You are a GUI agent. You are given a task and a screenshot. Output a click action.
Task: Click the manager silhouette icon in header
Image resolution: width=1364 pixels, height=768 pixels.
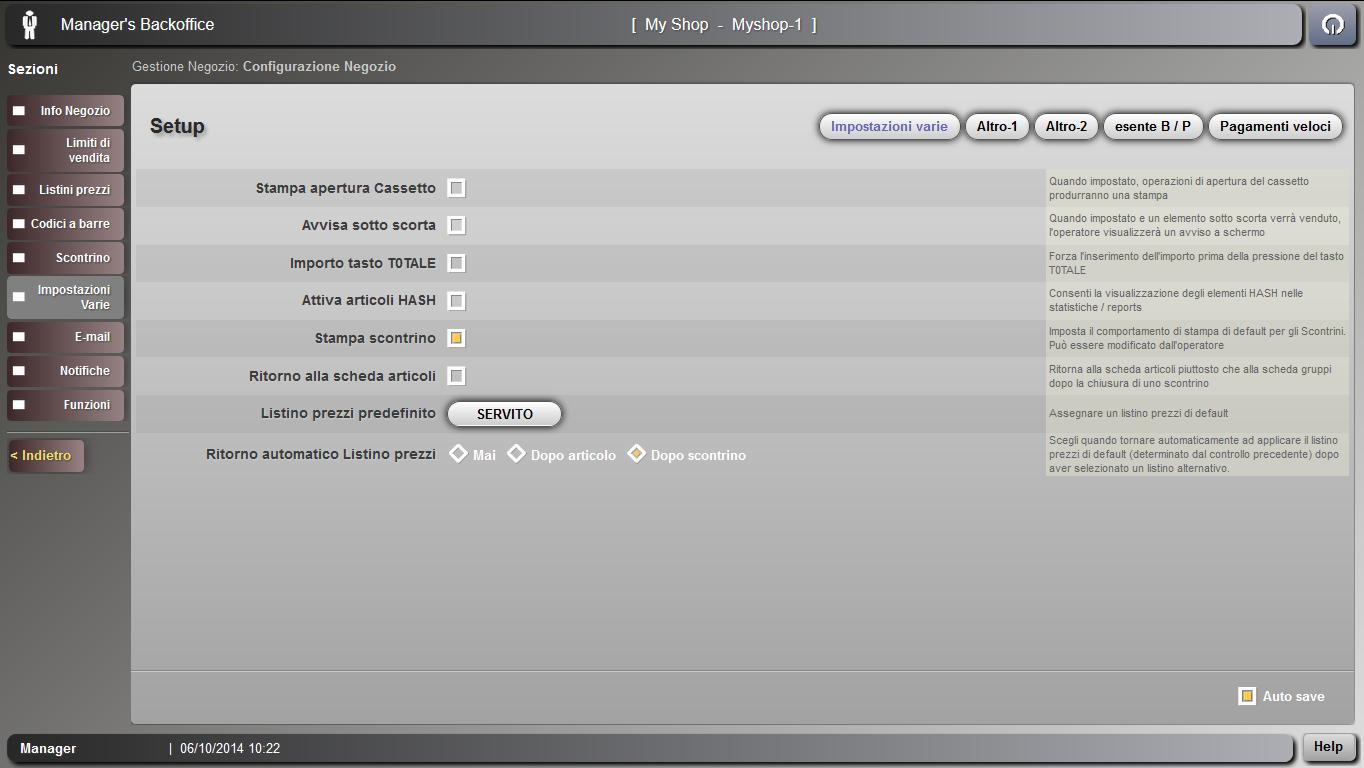click(29, 24)
